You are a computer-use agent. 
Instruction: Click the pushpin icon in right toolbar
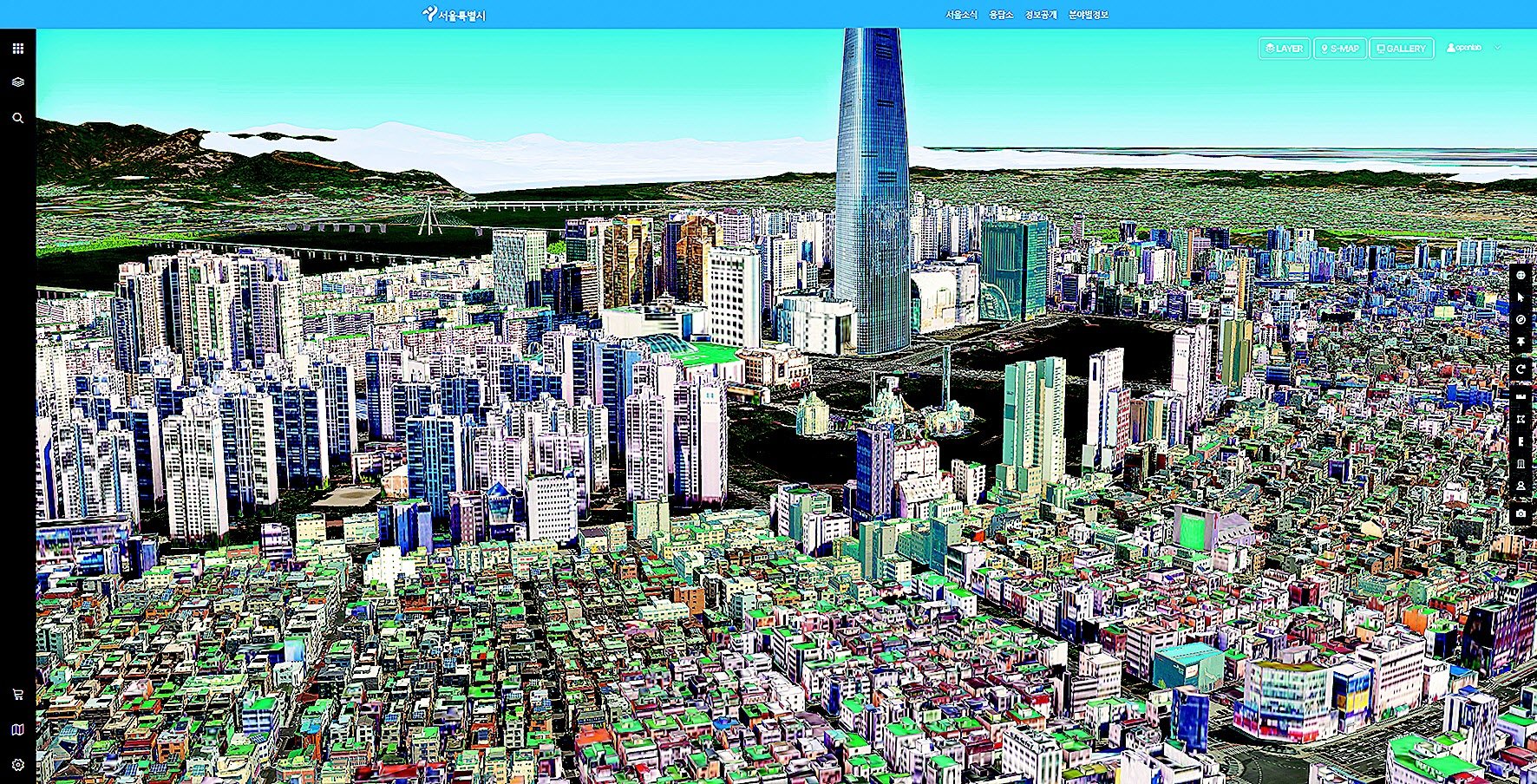point(1521,343)
